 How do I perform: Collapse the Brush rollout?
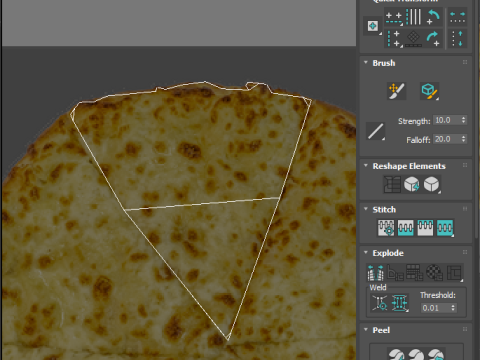[x=366, y=62]
